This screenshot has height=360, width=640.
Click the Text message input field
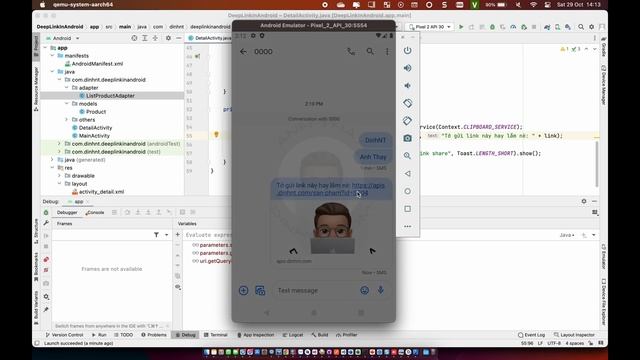pos(314,290)
